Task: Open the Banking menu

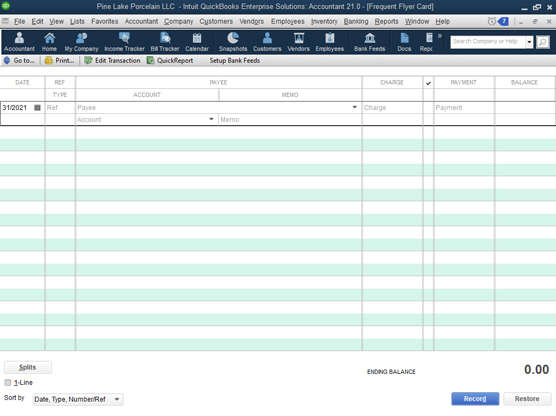Action: (356, 22)
